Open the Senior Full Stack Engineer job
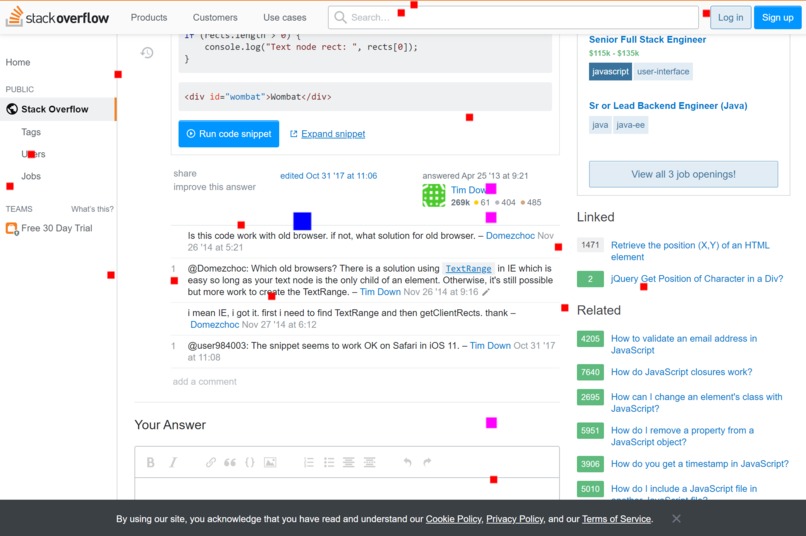 coord(647,40)
